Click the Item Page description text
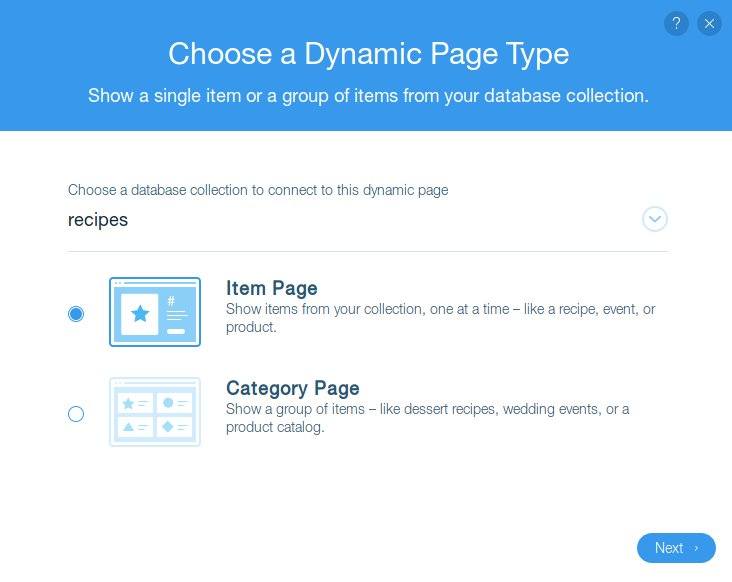Viewport: 732px width, 582px height. coord(441,318)
